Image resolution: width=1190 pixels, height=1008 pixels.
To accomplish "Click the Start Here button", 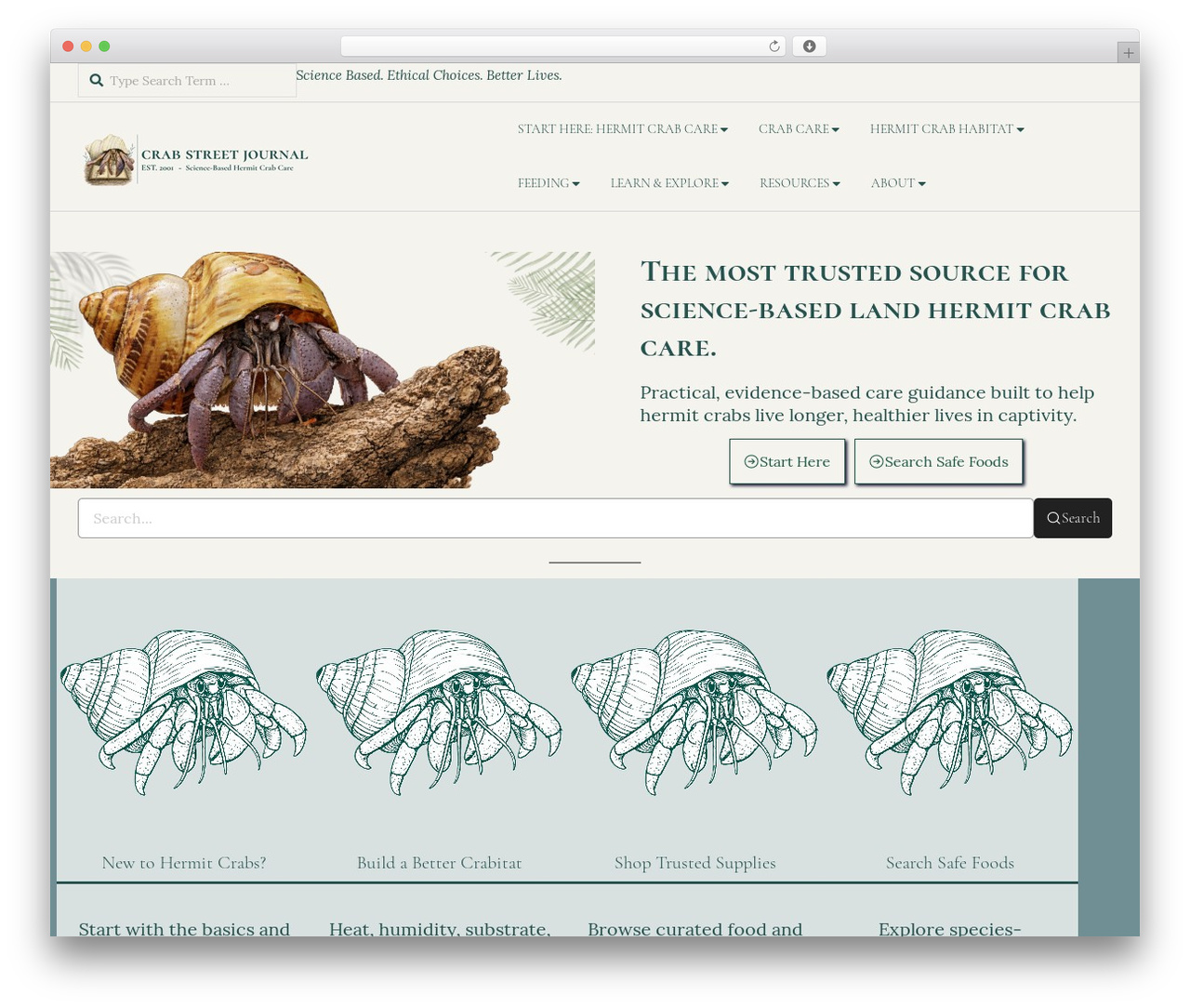I will point(787,462).
